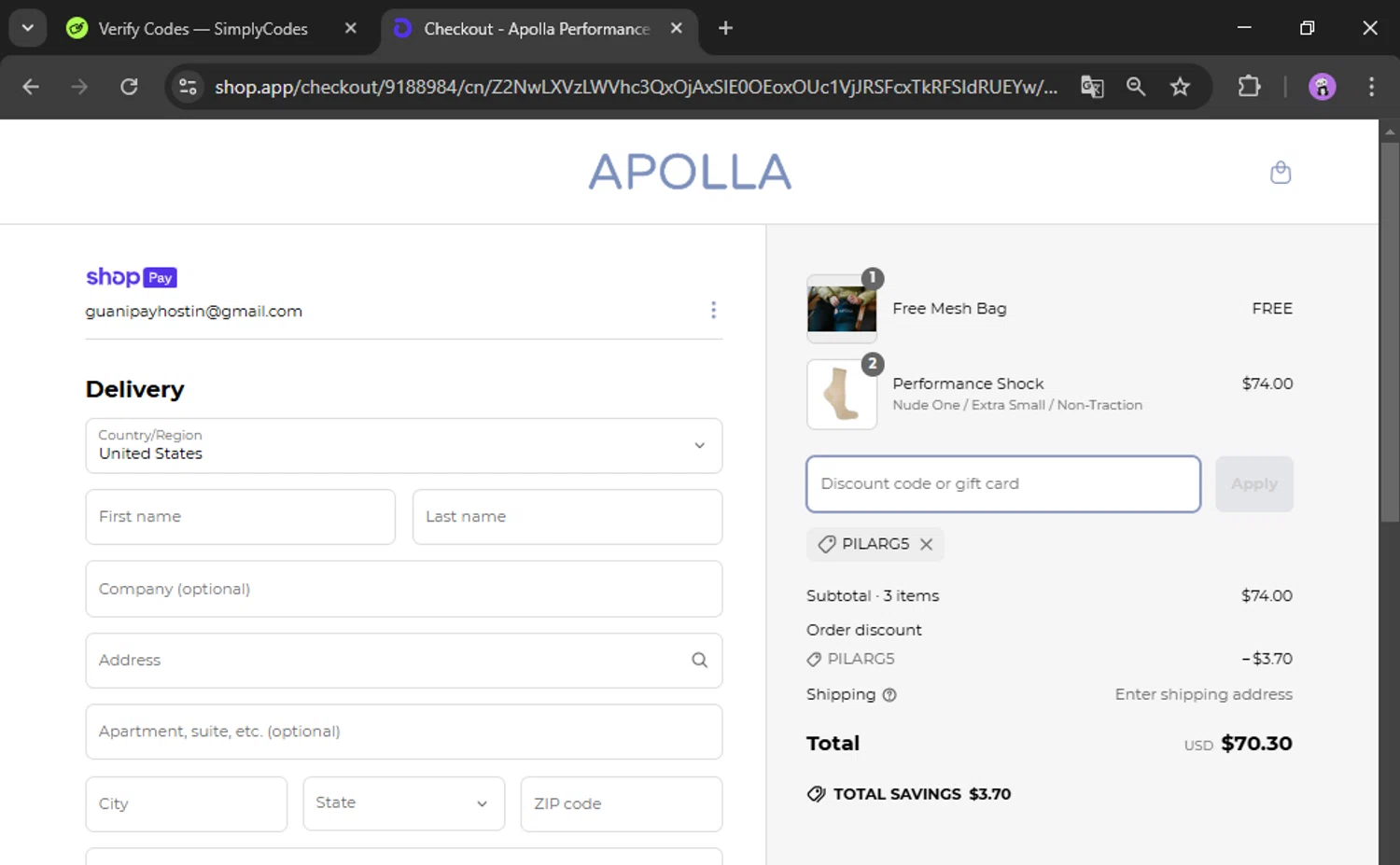Screen dimensions: 1400x865
Task: Click the APOLLA store logo
Action: tap(690, 172)
